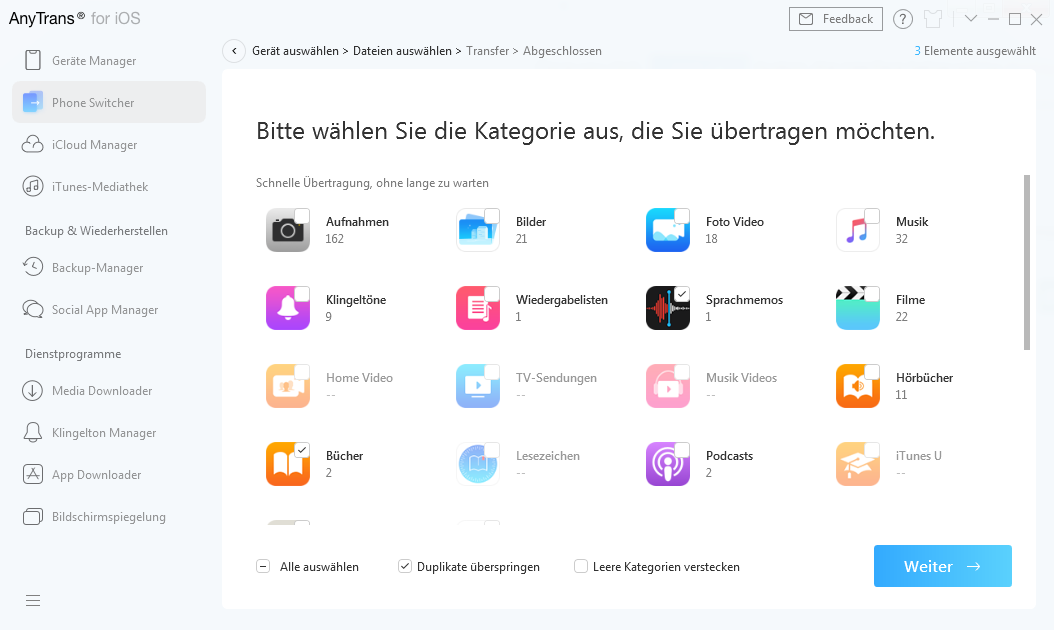Click the Foto Video label text
1054x630 pixels.
click(735, 222)
